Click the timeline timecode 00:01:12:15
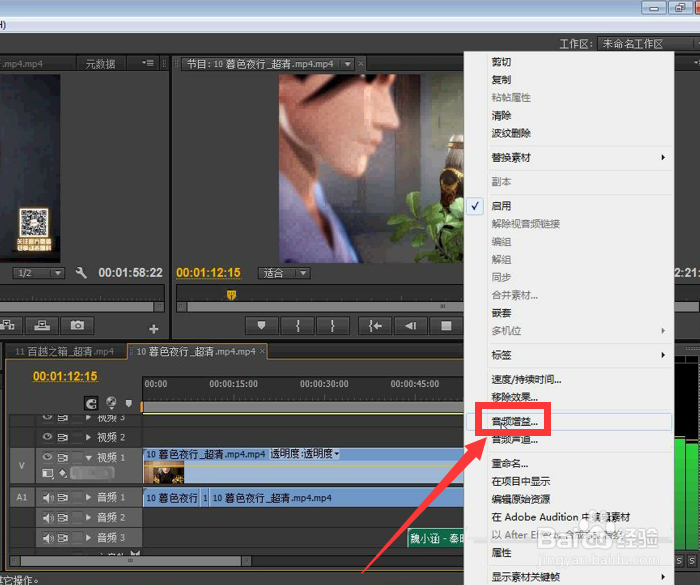 coord(65,376)
